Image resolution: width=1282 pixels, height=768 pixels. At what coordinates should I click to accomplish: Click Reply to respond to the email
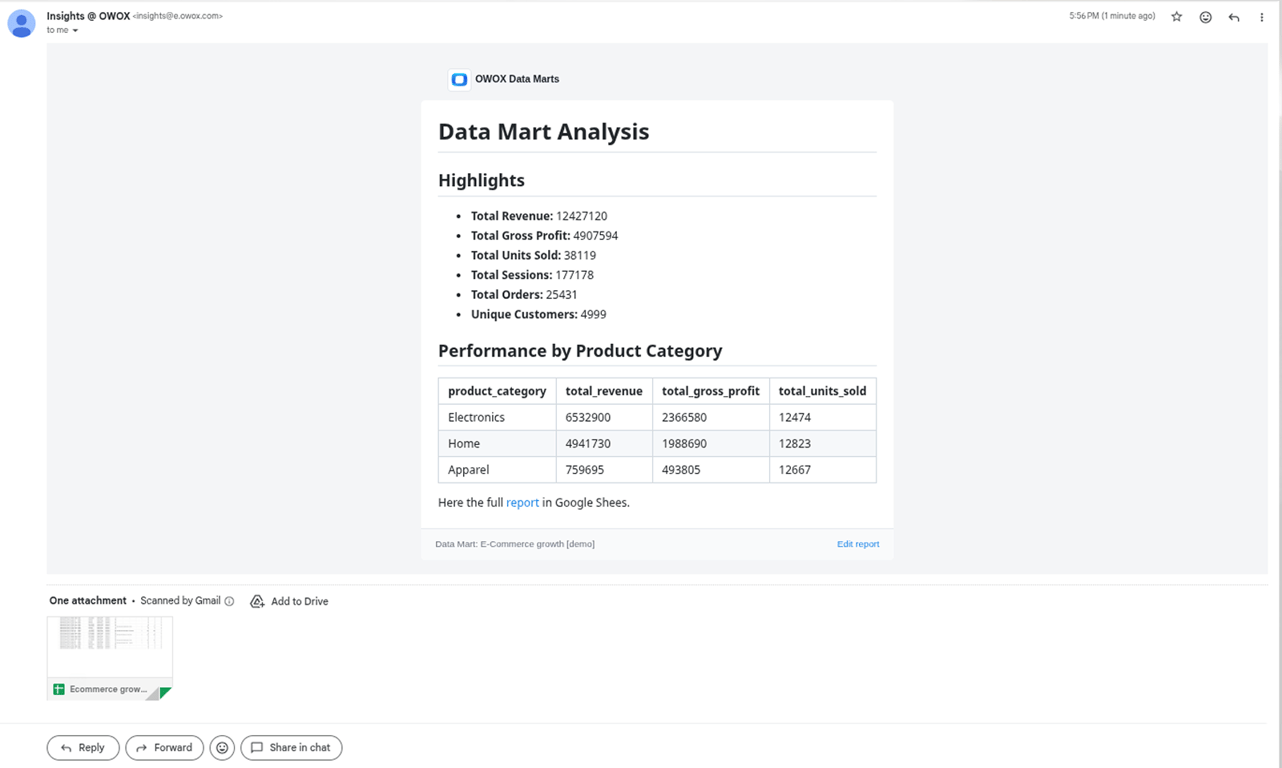click(x=82, y=747)
